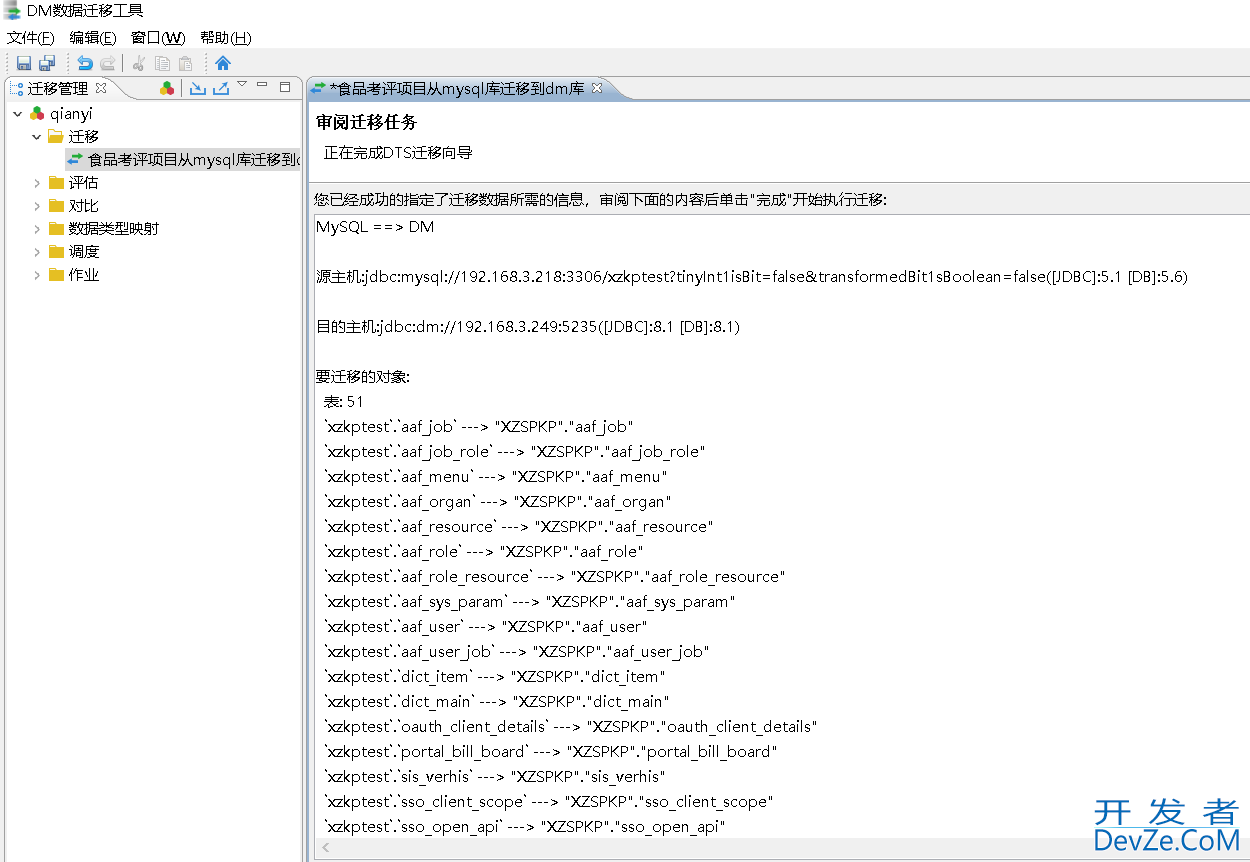Select the qianyi project in tree

tap(71, 114)
